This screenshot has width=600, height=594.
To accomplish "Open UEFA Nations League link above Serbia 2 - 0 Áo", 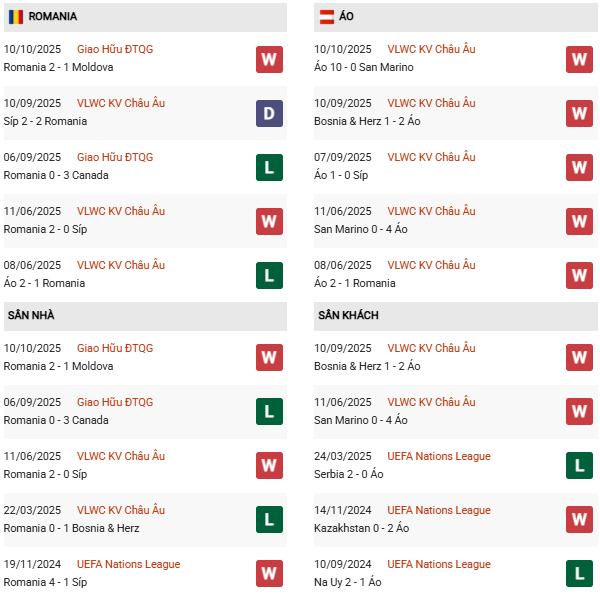I will click(x=438, y=456).
